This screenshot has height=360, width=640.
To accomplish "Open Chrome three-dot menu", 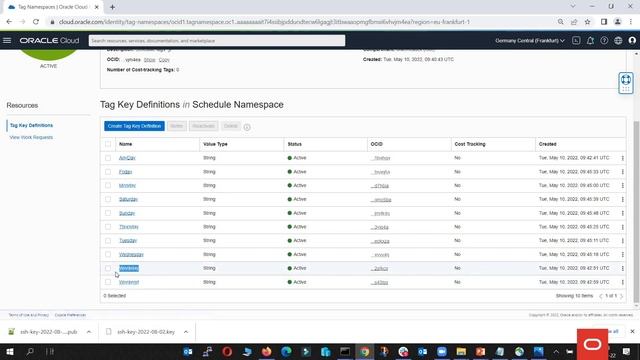I will pyautogui.click(x=631, y=22).
